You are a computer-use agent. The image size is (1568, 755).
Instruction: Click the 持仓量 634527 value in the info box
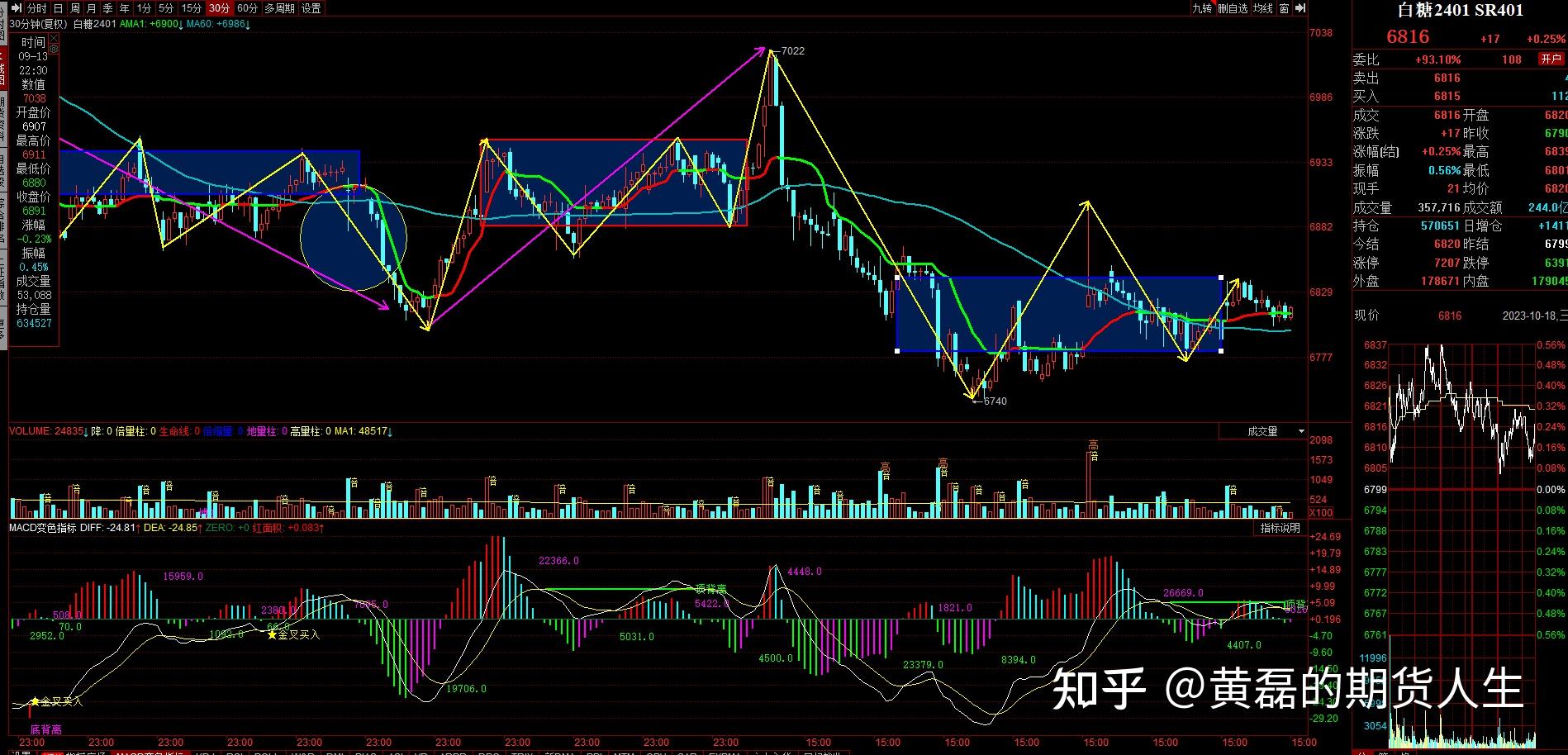click(x=34, y=323)
